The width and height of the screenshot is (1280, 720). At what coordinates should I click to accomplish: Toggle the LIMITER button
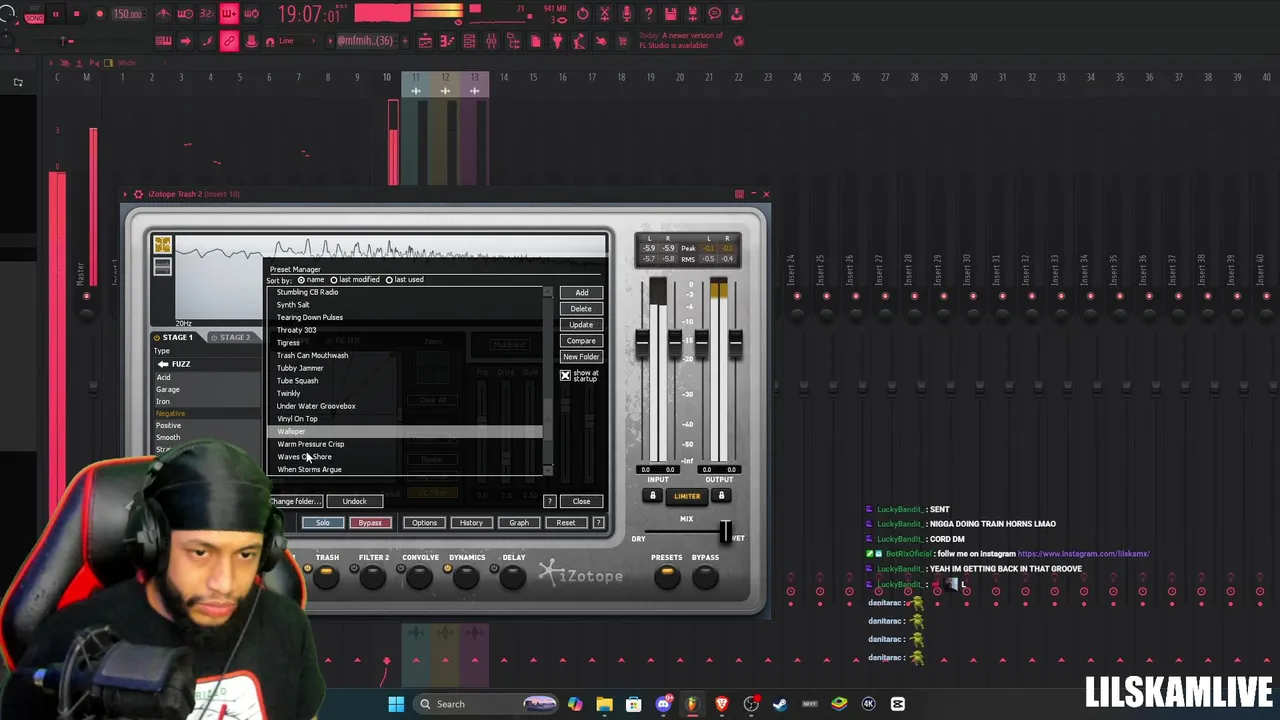click(687, 496)
